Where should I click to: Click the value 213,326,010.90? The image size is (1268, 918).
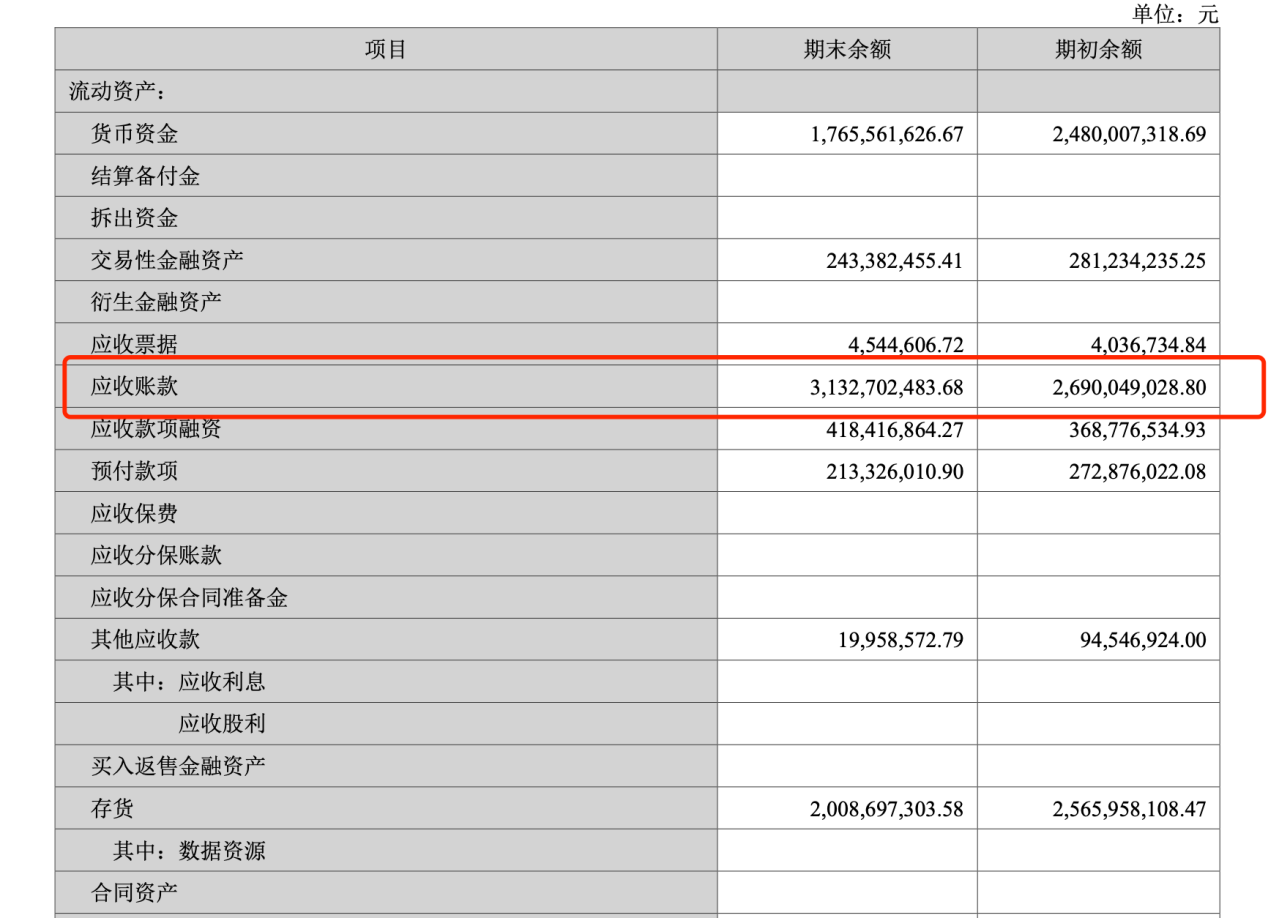pos(895,473)
